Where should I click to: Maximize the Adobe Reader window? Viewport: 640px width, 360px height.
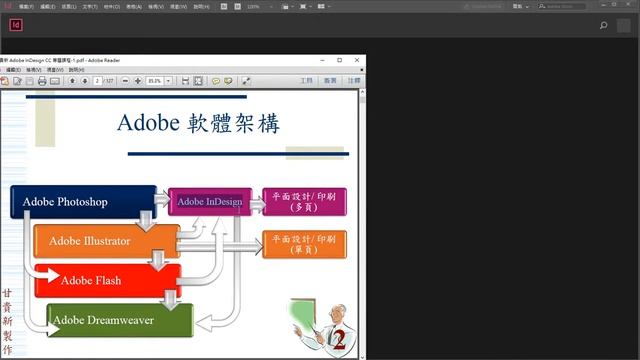[x=340, y=60]
